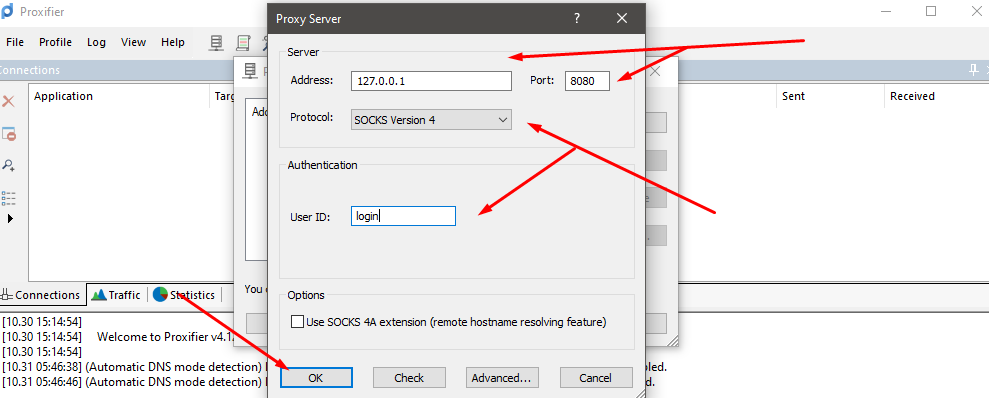Click the help question mark in Proxy Server dialog
The width and height of the screenshot is (989, 398).
[576, 18]
